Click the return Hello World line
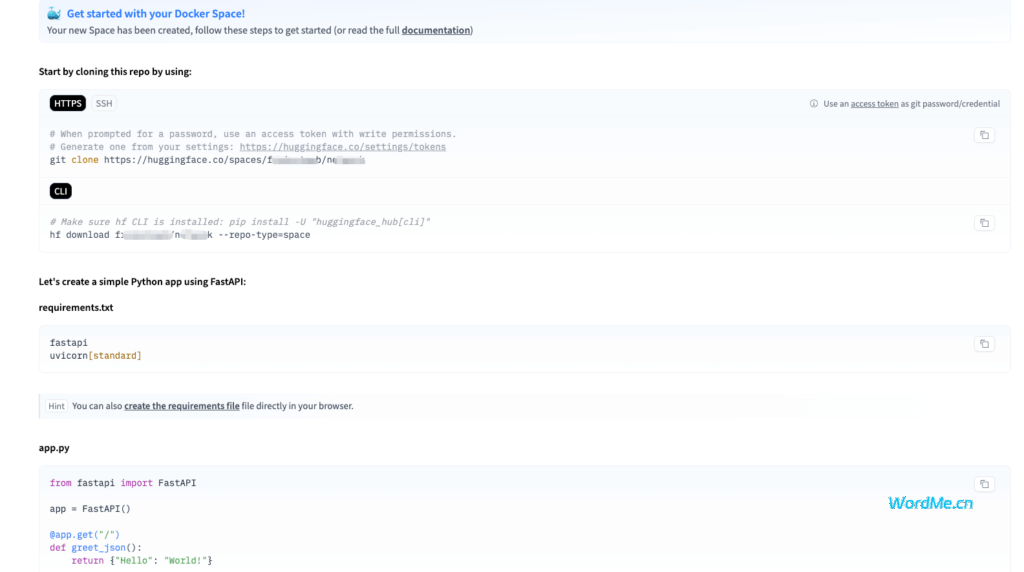Screen dimensions: 1024x572 pyautogui.click(x=142, y=561)
